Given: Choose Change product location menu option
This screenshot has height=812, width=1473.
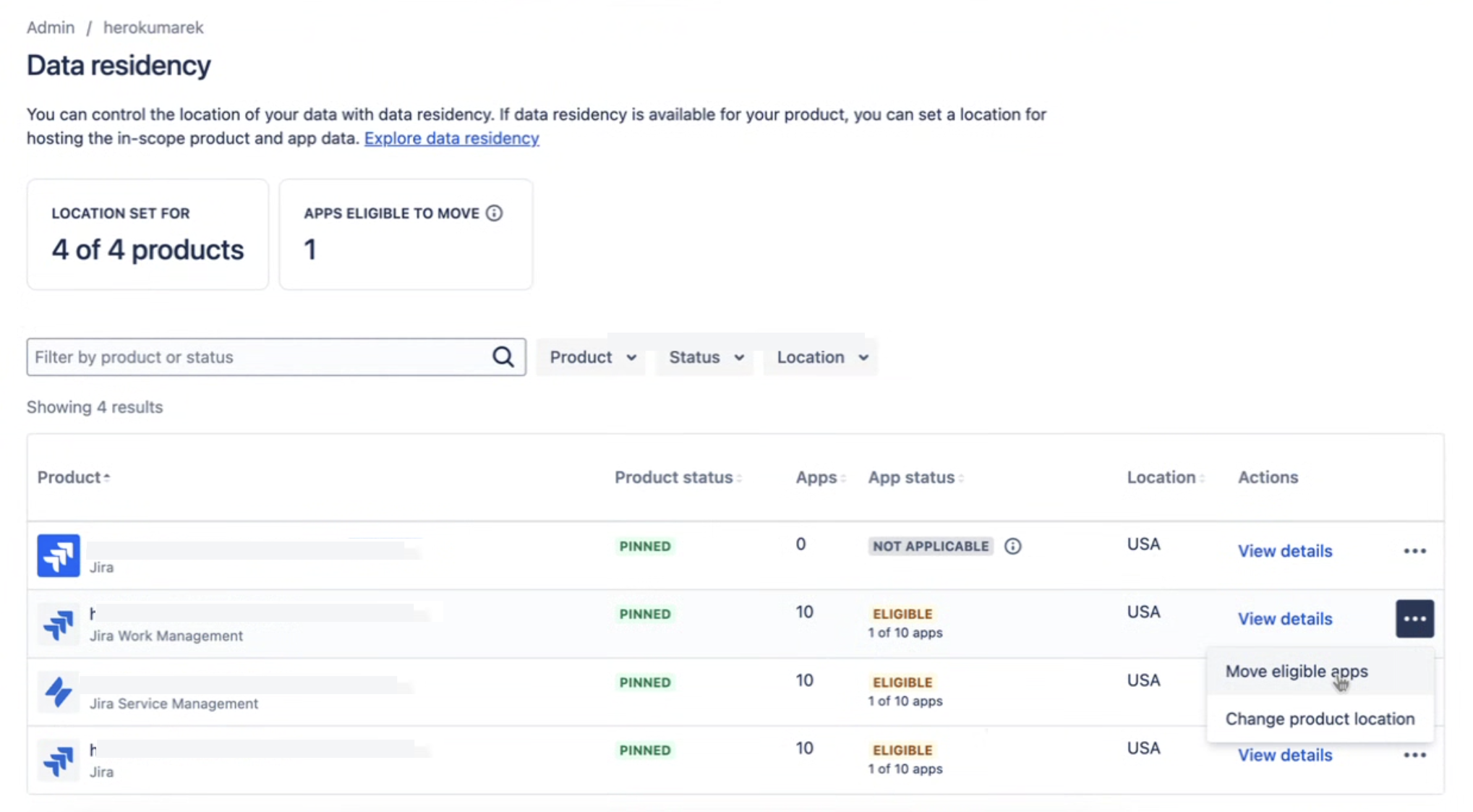Looking at the screenshot, I should tap(1319, 719).
